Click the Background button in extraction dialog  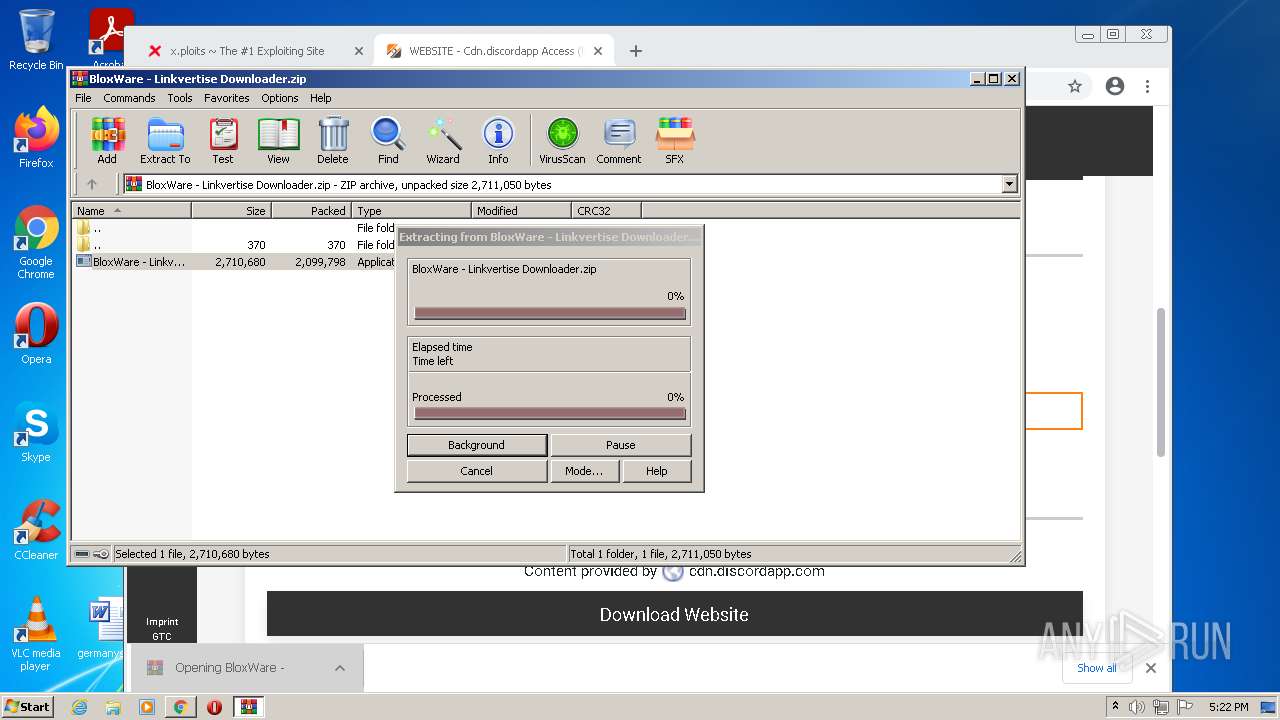(476, 445)
